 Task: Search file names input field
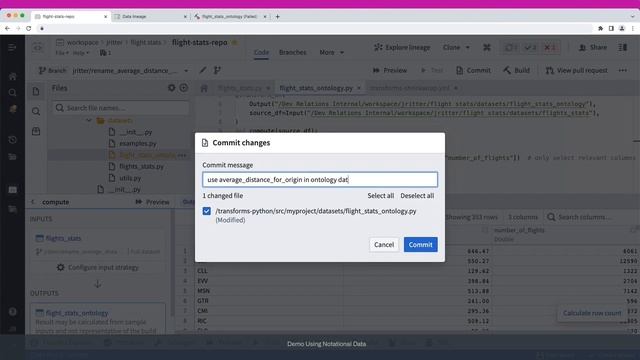(121, 108)
